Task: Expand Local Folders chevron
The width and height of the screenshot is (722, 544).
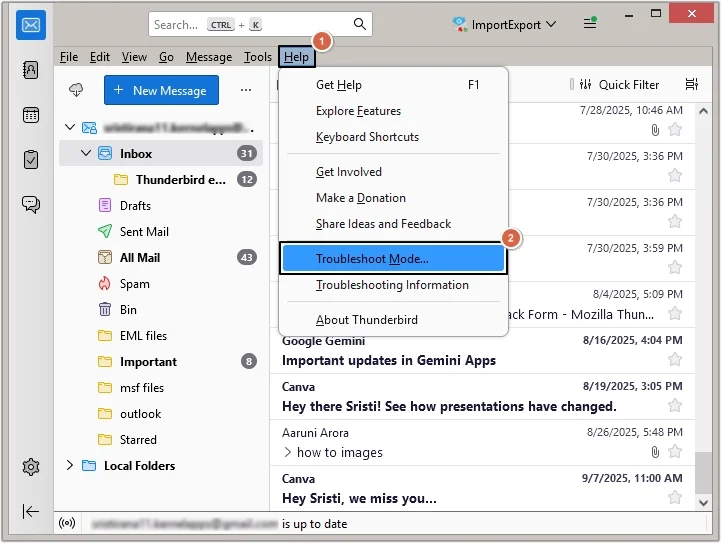Action: [70, 465]
